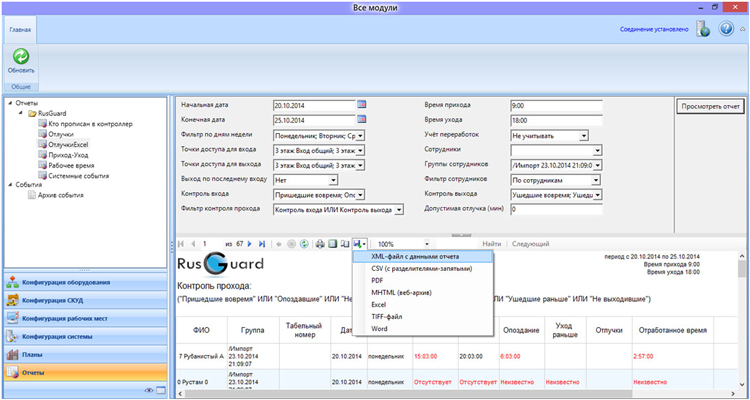This screenshot has width=750, height=400.
Task: Collapse the RusGuard folder tree node
Action: (x=21, y=114)
